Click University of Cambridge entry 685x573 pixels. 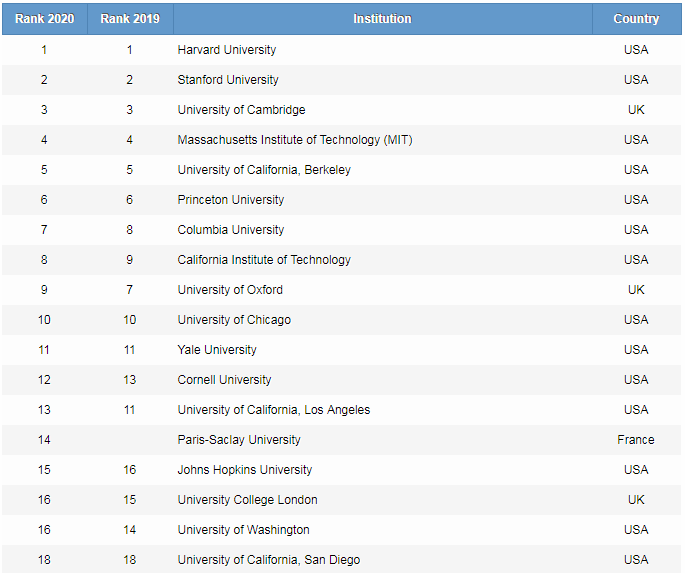point(241,110)
